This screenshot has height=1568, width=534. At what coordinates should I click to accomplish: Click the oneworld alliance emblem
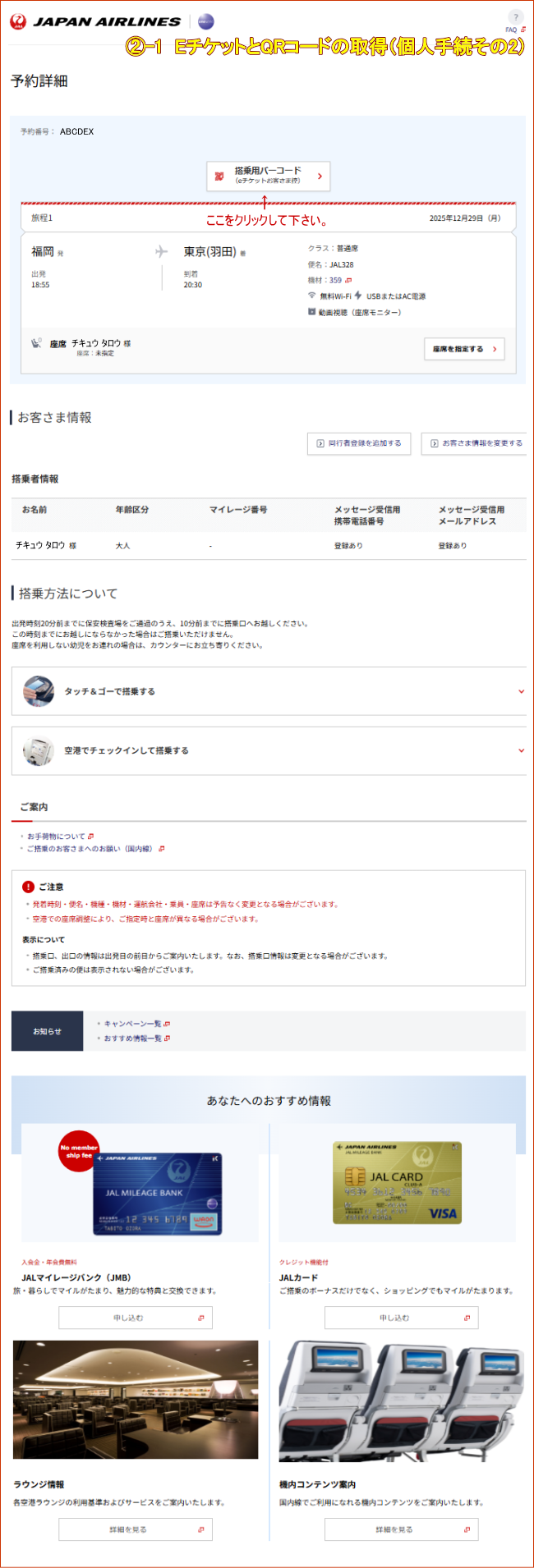[206, 22]
